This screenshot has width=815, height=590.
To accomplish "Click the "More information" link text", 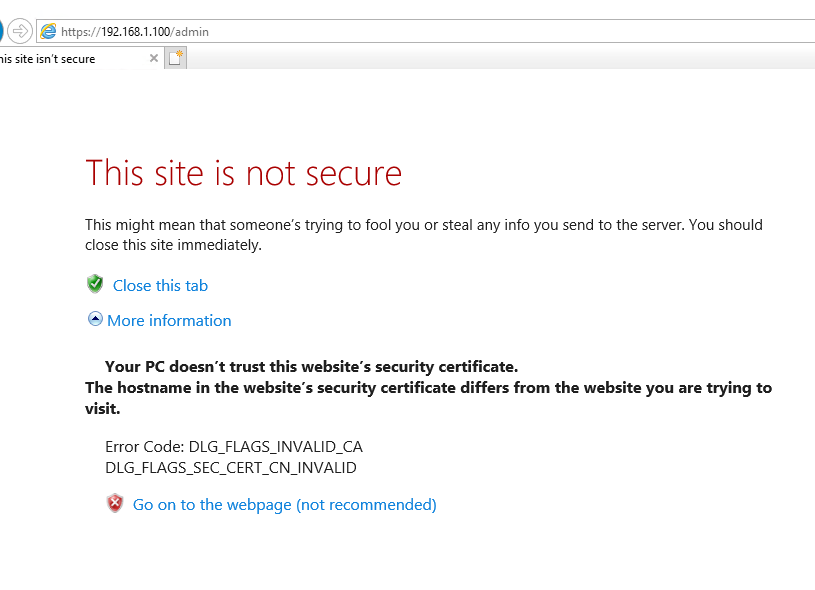I will tap(169, 321).
